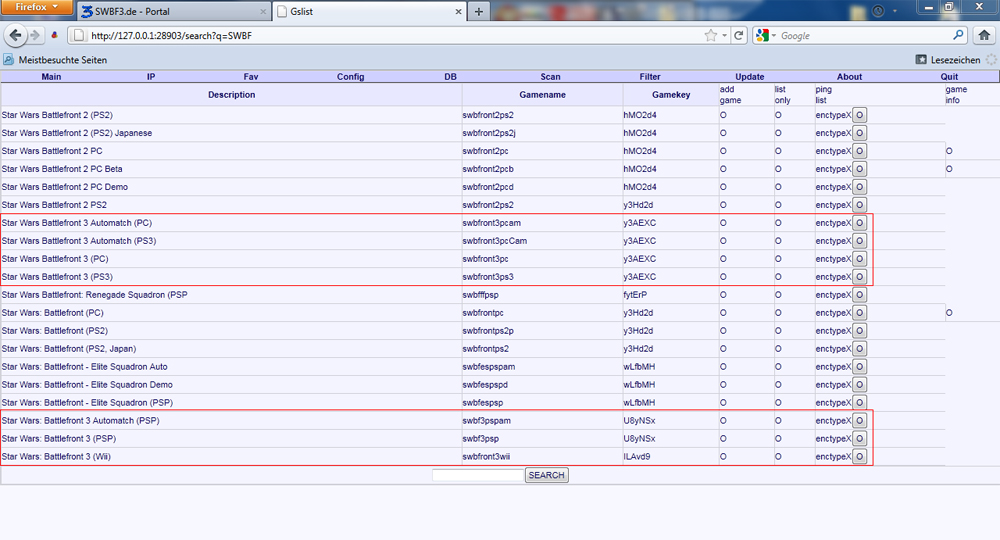This screenshot has height=540, width=1000.
Task: Select gamename swbfespspam cell
Action: coord(489,367)
